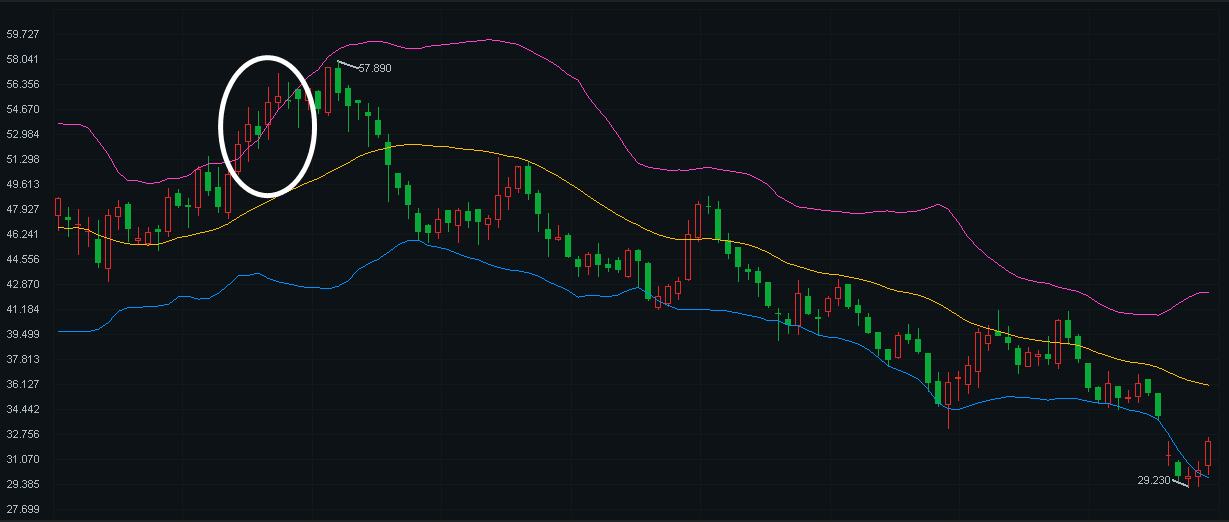This screenshot has height=522, width=1229.
Task: Select the 31.070 price axis label
Action: [x=22, y=459]
